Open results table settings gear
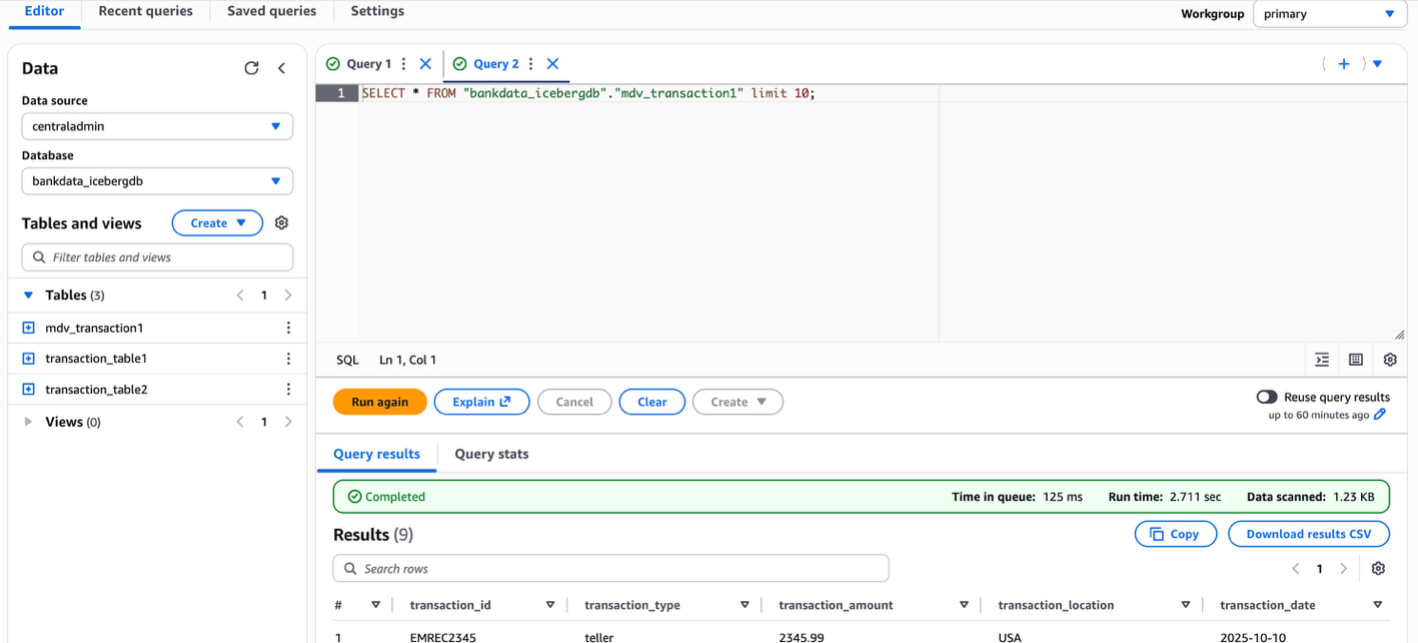Image resolution: width=1418 pixels, height=643 pixels. [1378, 569]
